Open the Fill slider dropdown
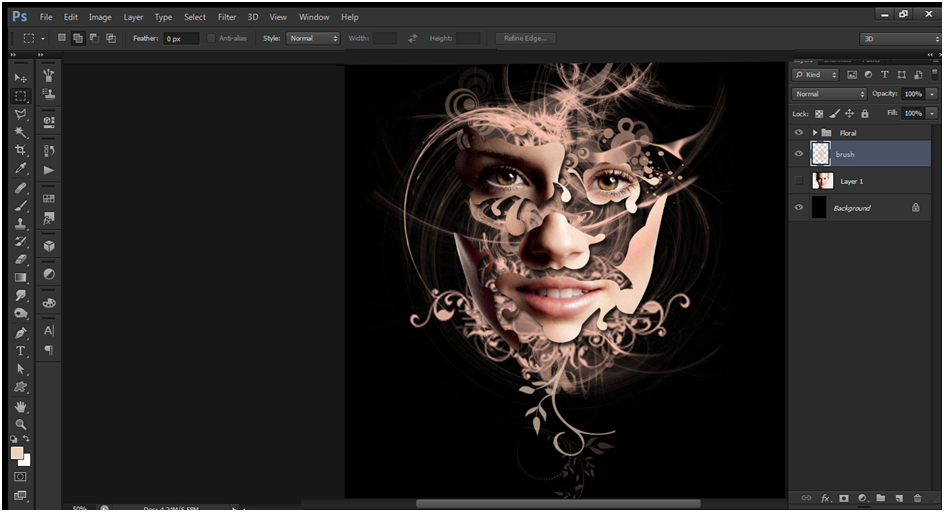 coord(932,113)
